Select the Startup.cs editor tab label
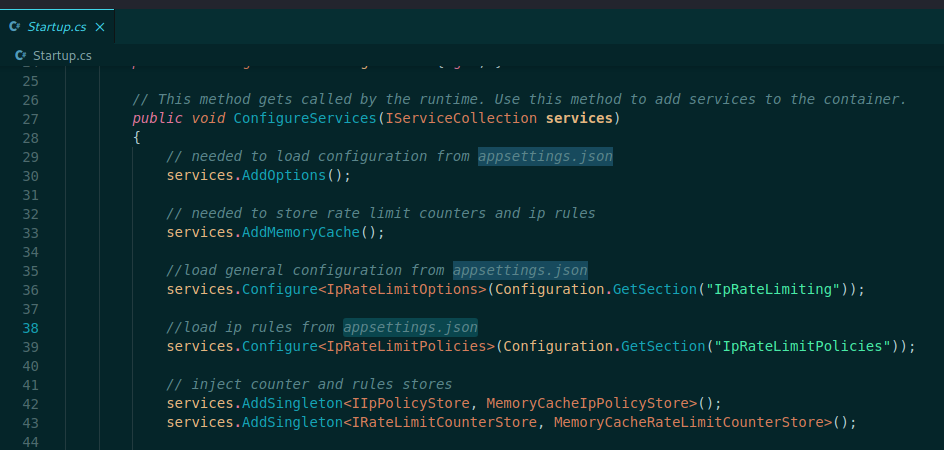944x450 pixels. click(x=58, y=27)
